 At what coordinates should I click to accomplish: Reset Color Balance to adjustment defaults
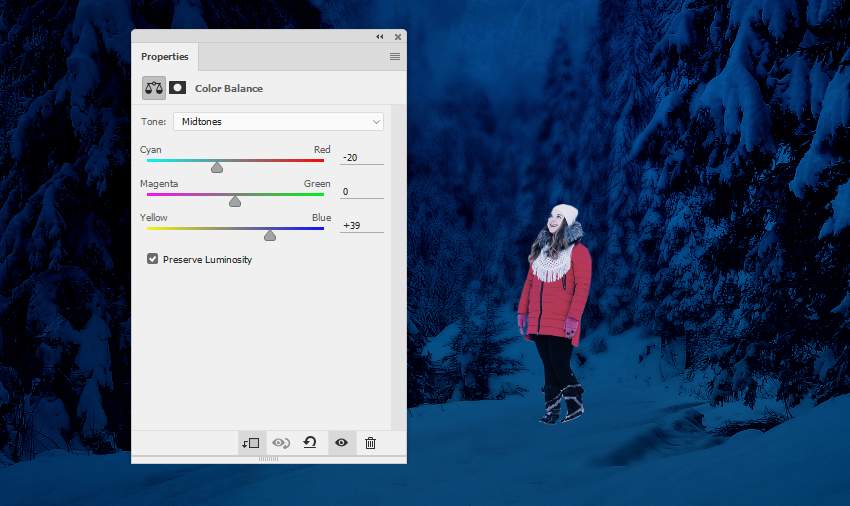click(x=310, y=443)
